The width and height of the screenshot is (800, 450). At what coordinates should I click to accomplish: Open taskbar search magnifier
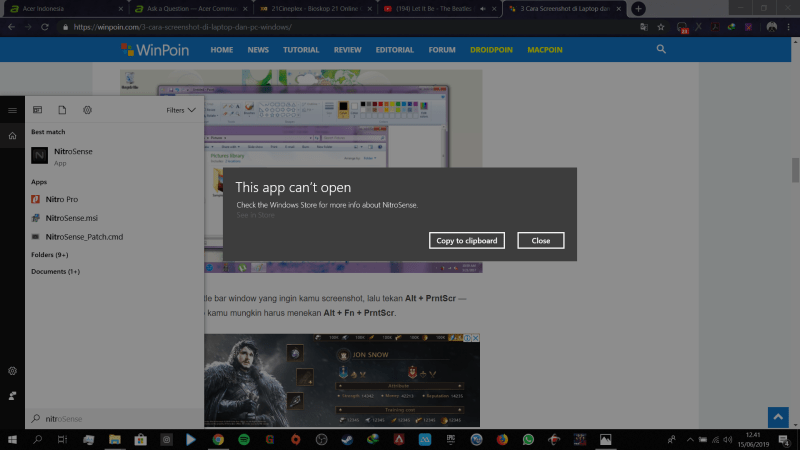[x=37, y=439]
